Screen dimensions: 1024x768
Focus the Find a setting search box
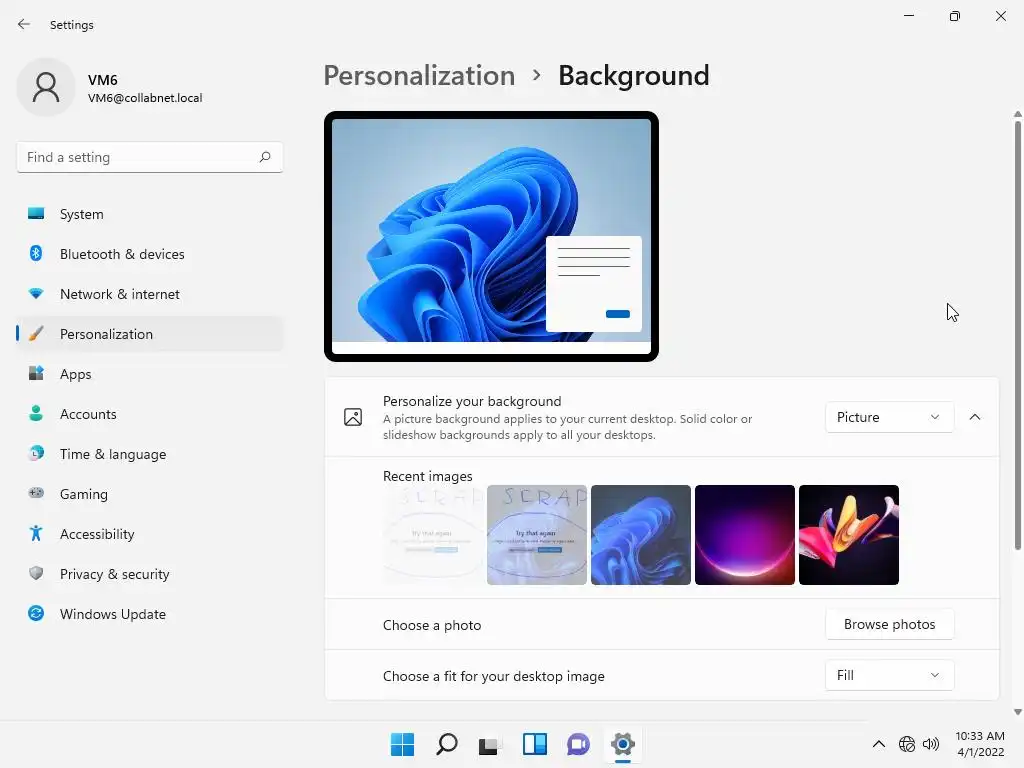pos(150,157)
